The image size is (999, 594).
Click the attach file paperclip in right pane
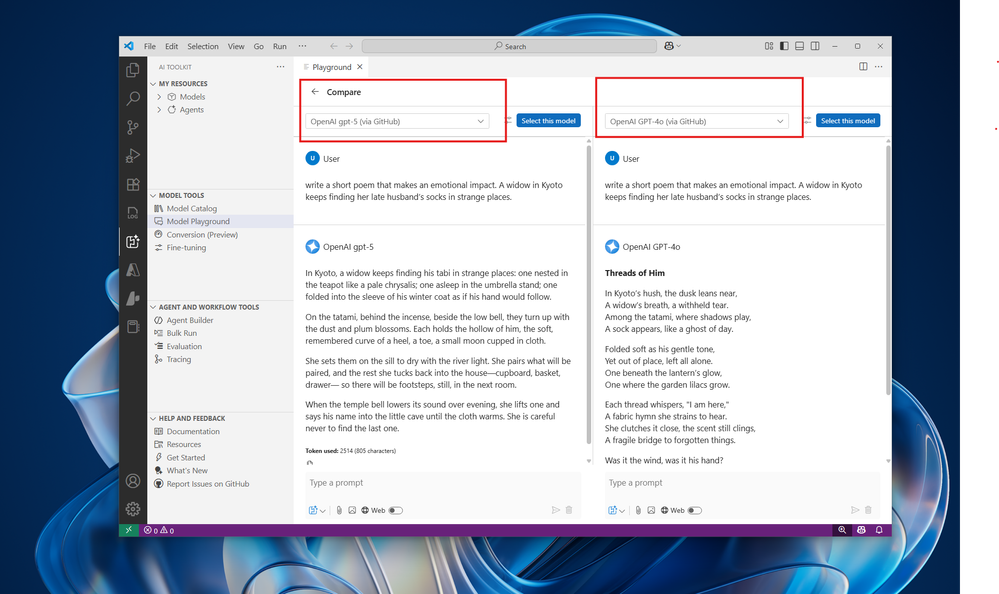point(638,510)
